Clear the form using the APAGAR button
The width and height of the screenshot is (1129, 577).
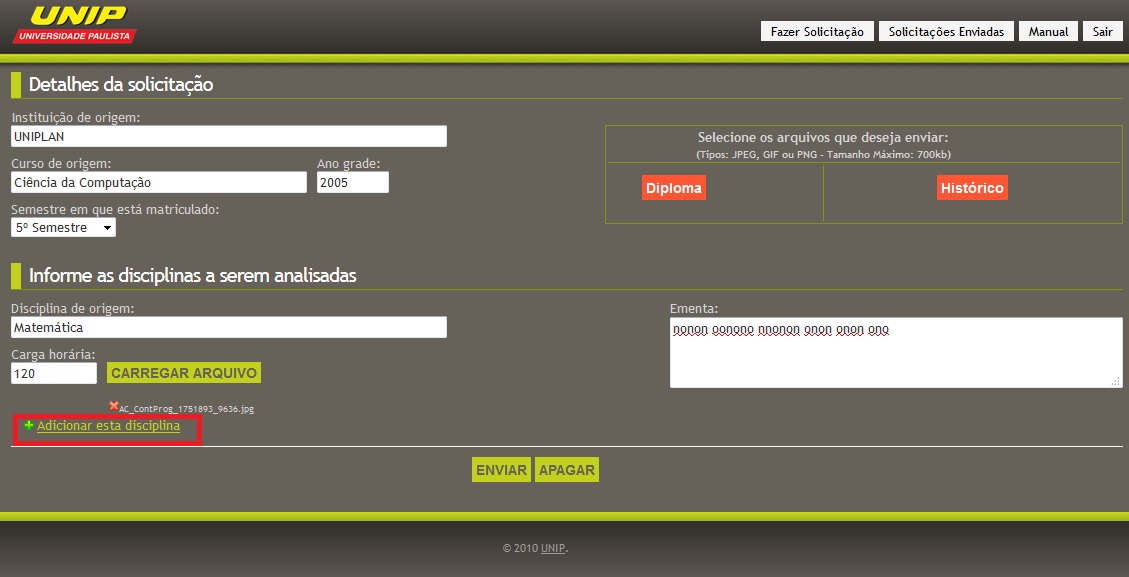pos(567,470)
